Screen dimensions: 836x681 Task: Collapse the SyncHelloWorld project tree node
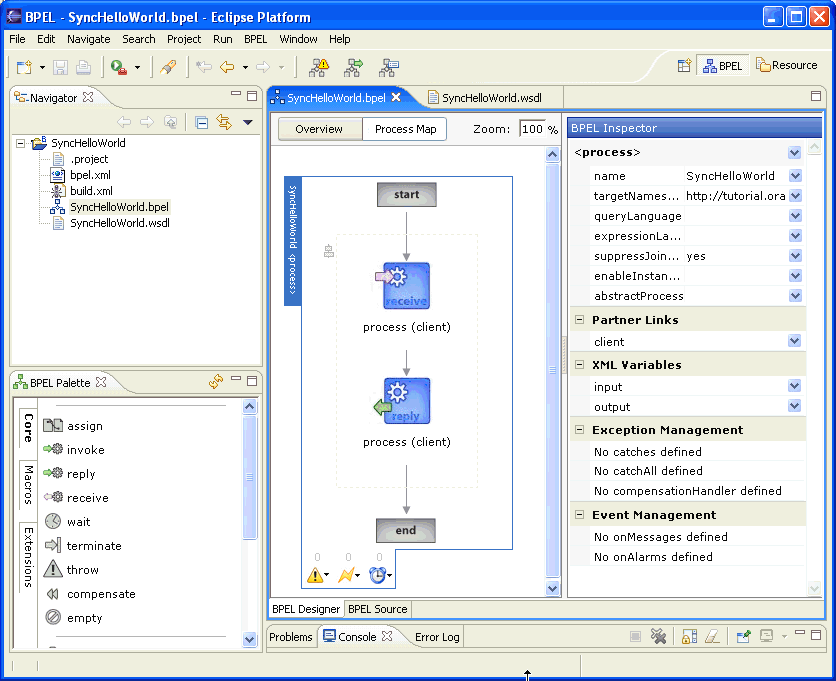pyautogui.click(x=20, y=143)
